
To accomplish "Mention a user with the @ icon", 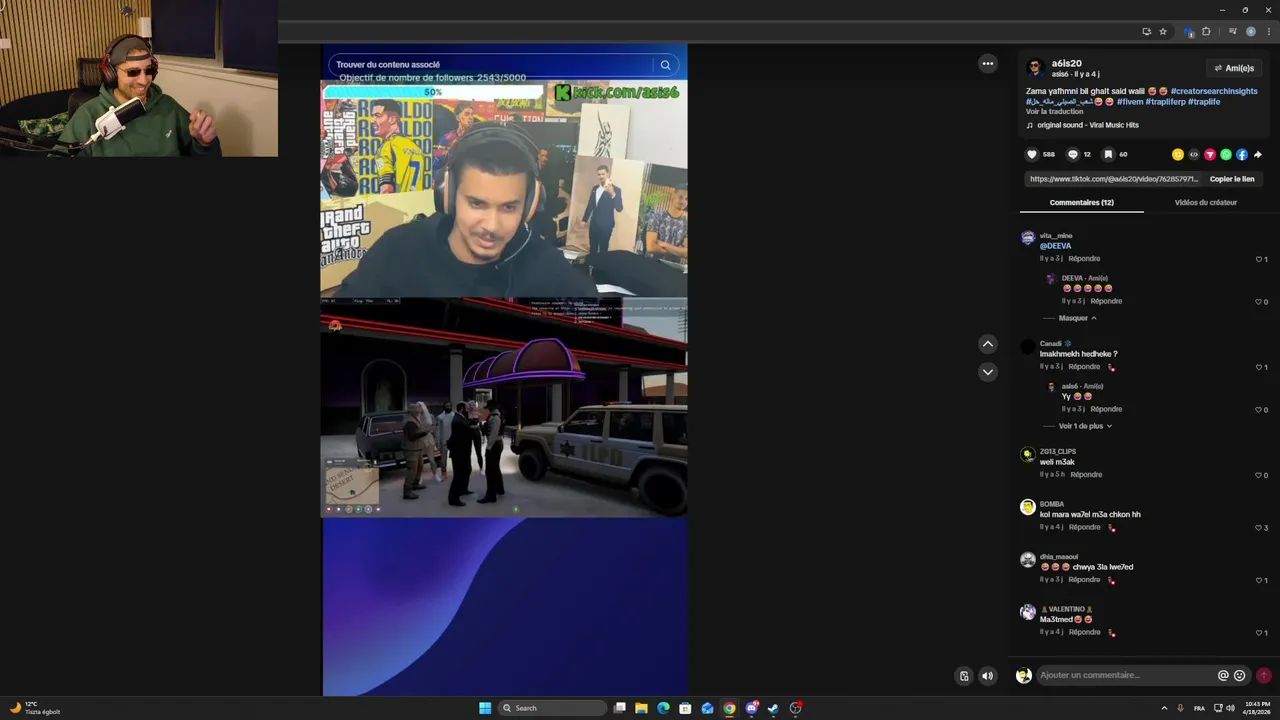I will [1223, 676].
